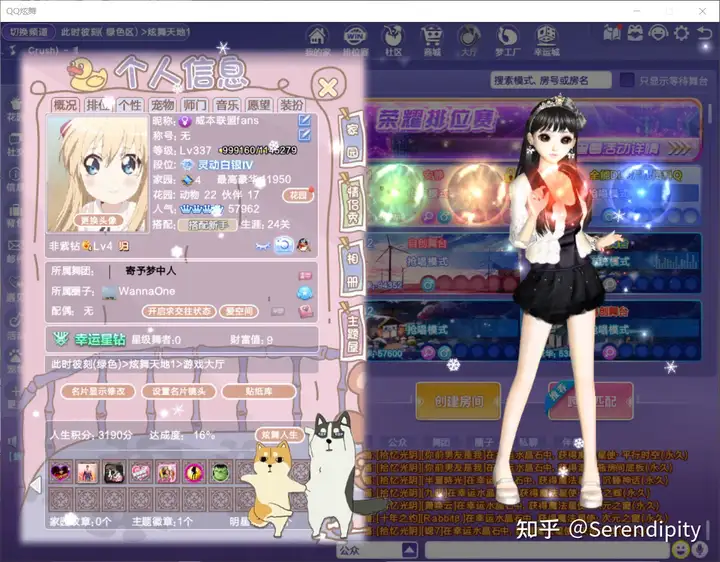Click the back arrow icon at top right
The width and height of the screenshot is (720, 562).
coord(704,33)
